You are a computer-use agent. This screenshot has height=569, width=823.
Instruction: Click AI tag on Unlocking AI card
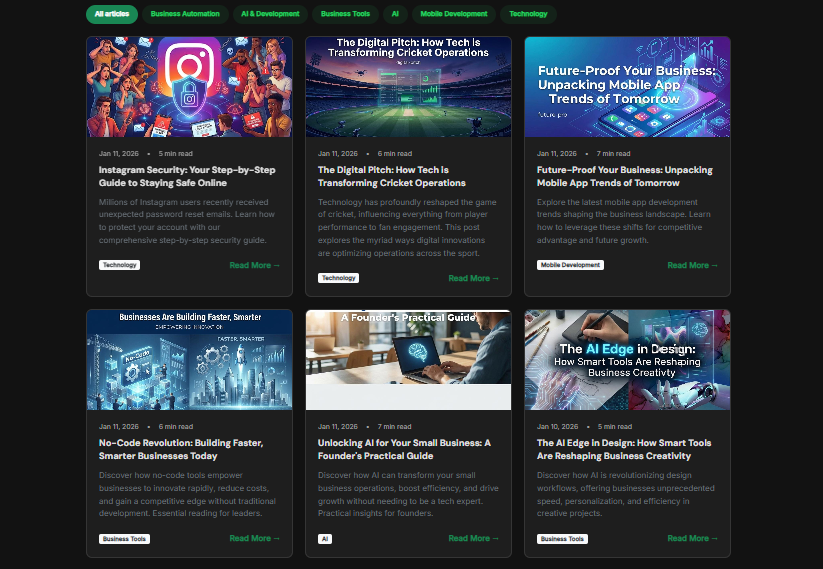tap(325, 539)
